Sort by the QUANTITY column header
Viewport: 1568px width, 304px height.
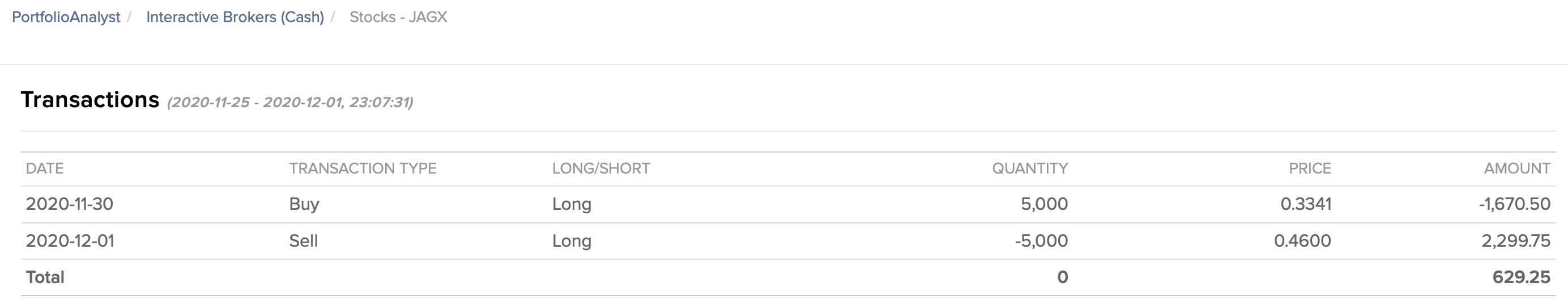(x=1029, y=168)
